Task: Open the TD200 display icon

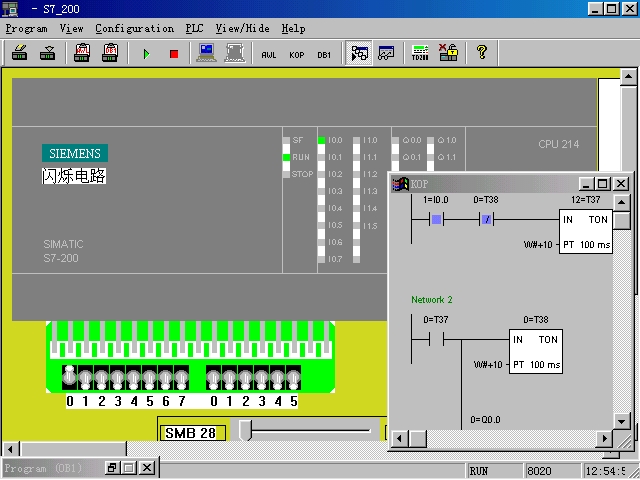Action: (420, 53)
